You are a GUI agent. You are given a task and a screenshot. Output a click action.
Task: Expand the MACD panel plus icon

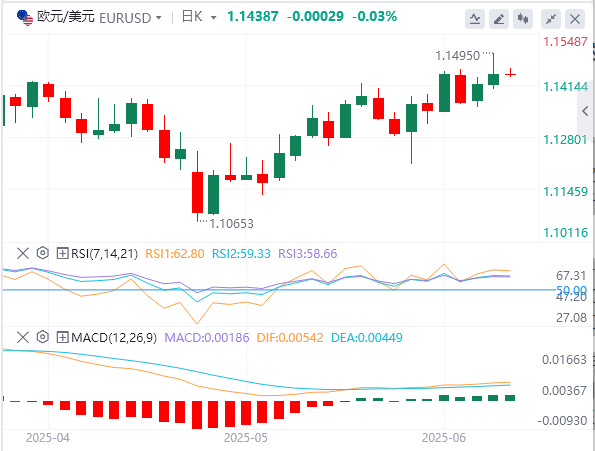tap(62, 337)
